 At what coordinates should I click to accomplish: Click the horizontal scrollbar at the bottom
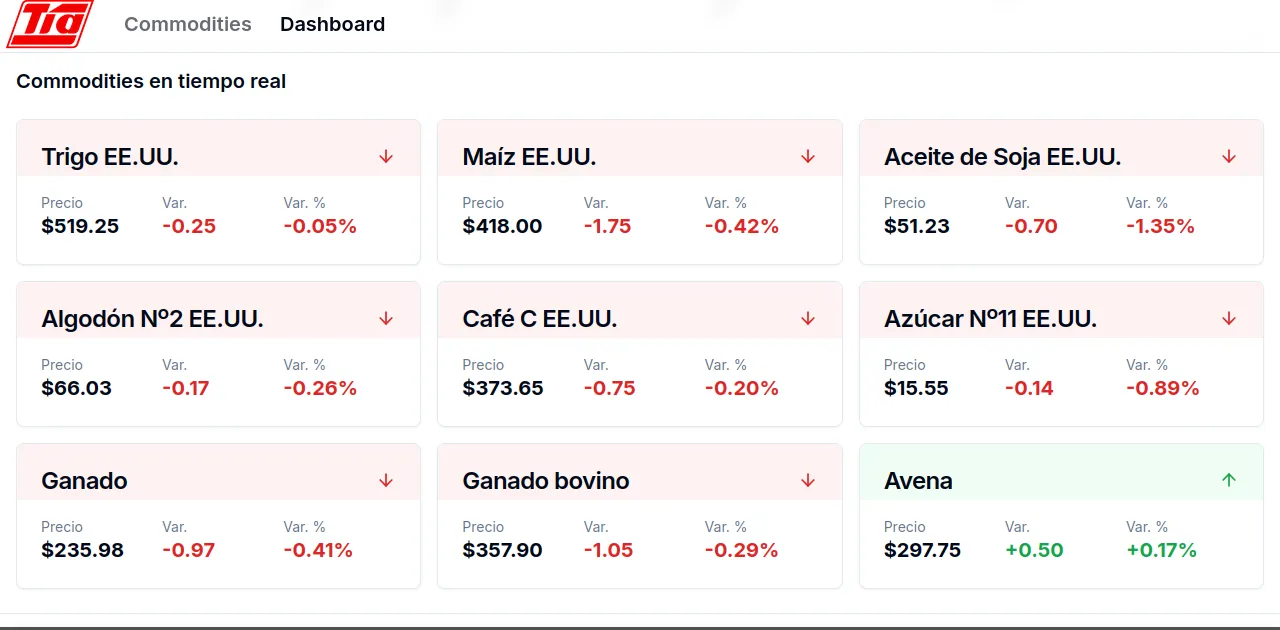coord(640,624)
